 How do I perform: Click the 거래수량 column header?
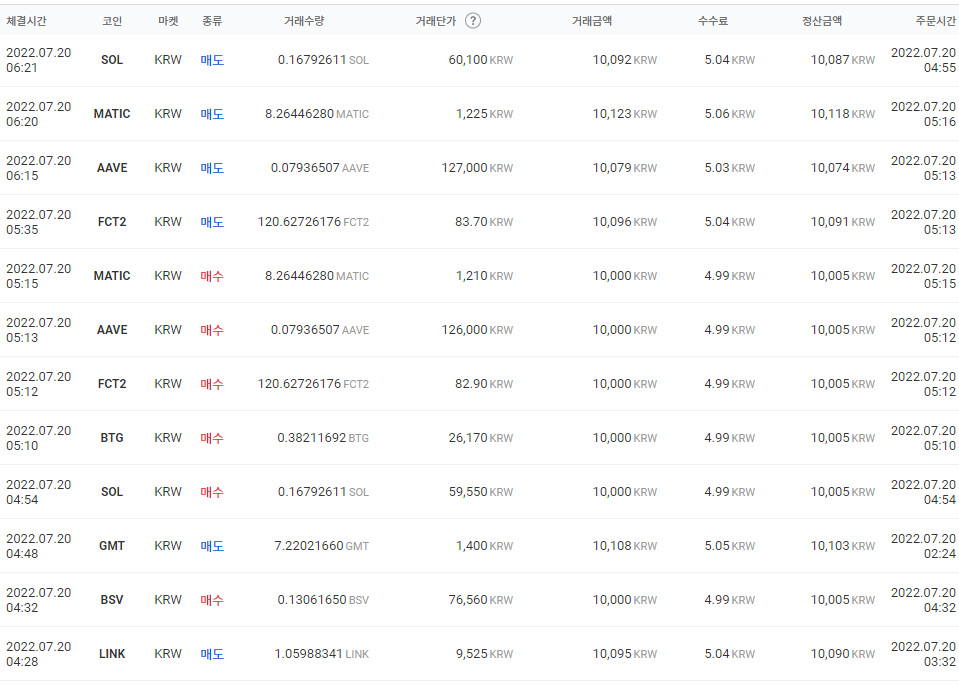(304, 21)
